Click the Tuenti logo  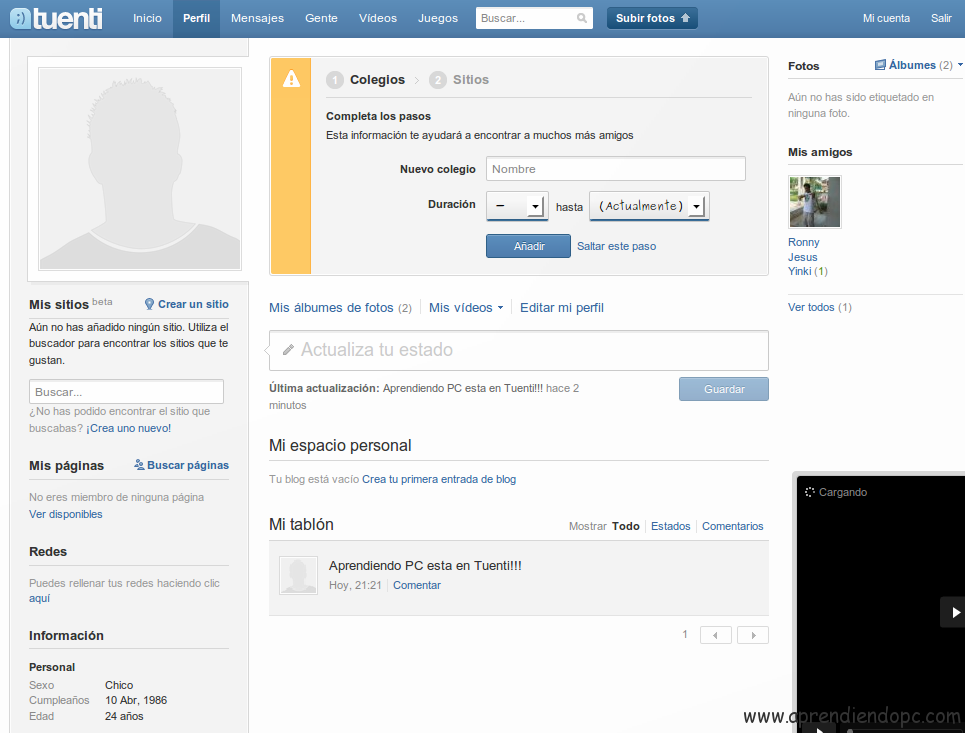coord(58,18)
